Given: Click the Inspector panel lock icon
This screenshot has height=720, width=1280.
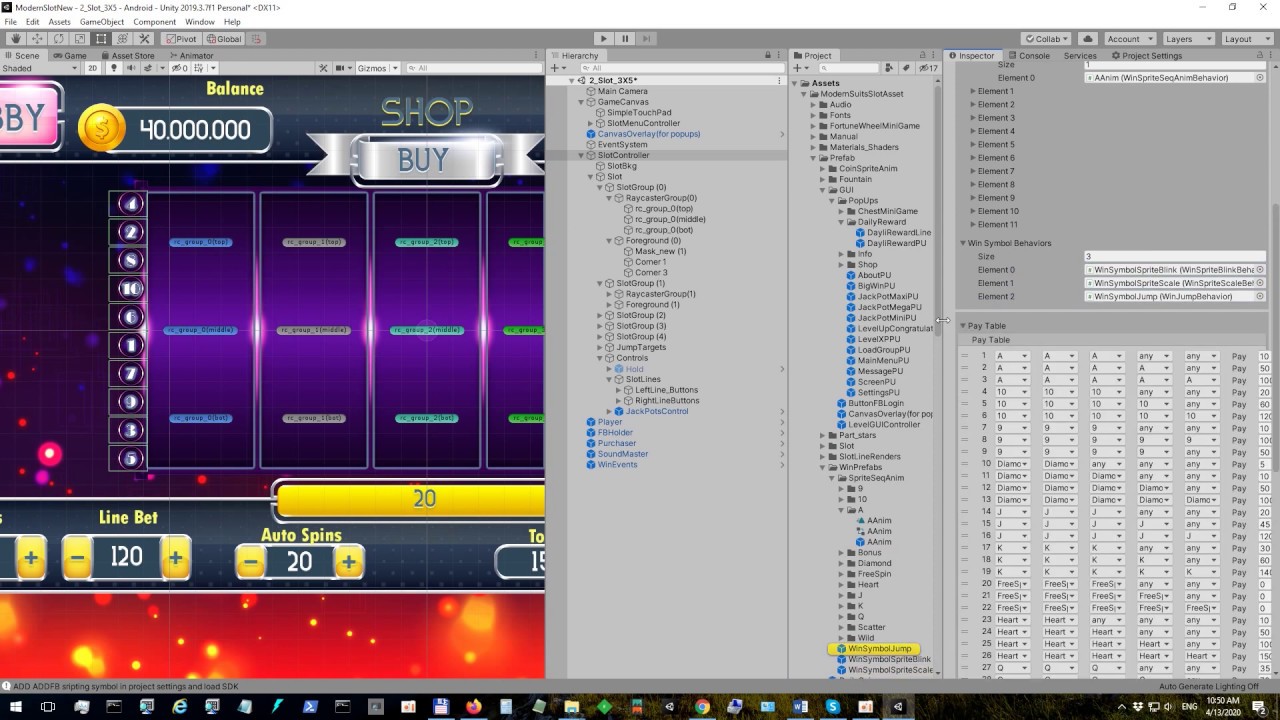Looking at the screenshot, I should coord(1258,56).
